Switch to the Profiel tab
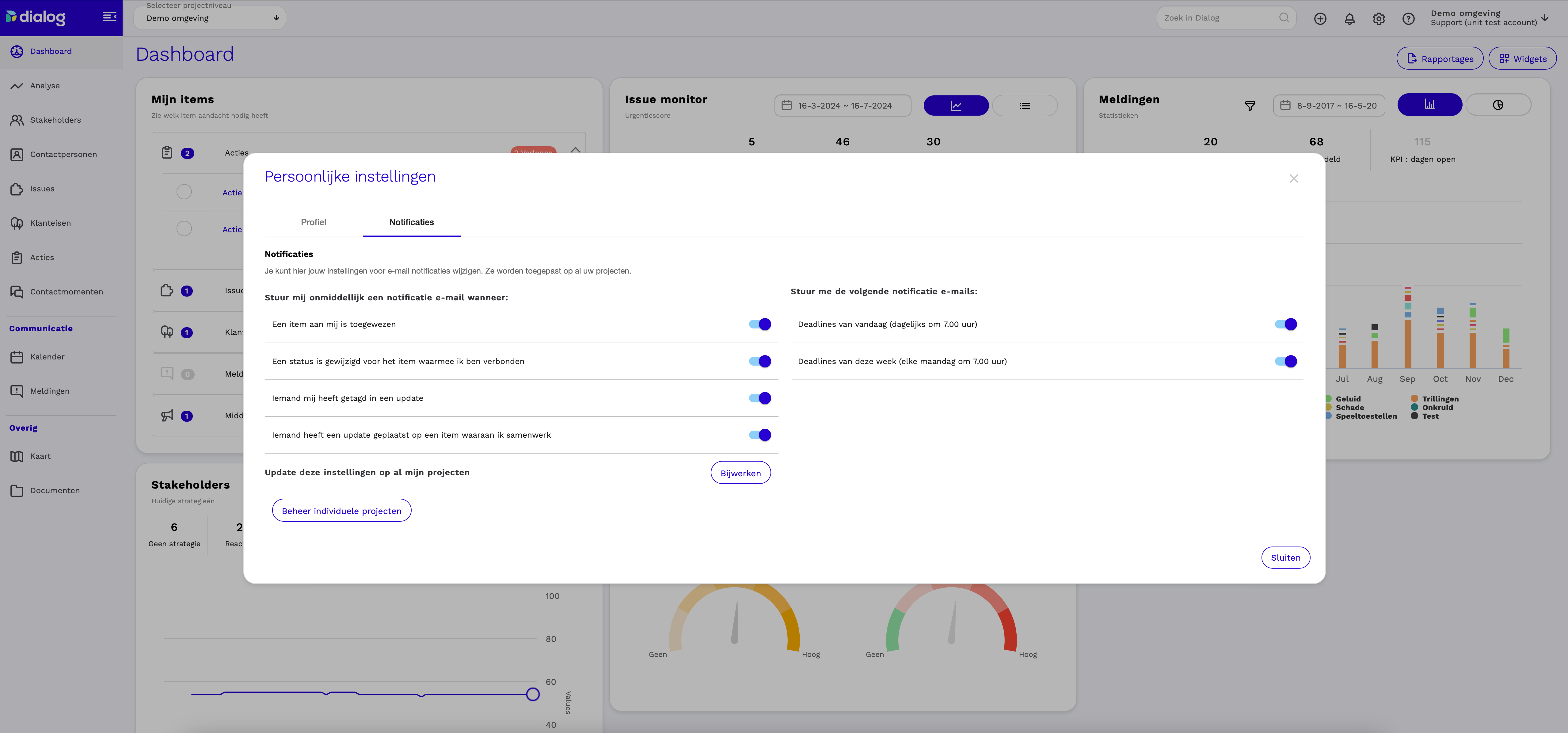1568x733 pixels. click(314, 222)
